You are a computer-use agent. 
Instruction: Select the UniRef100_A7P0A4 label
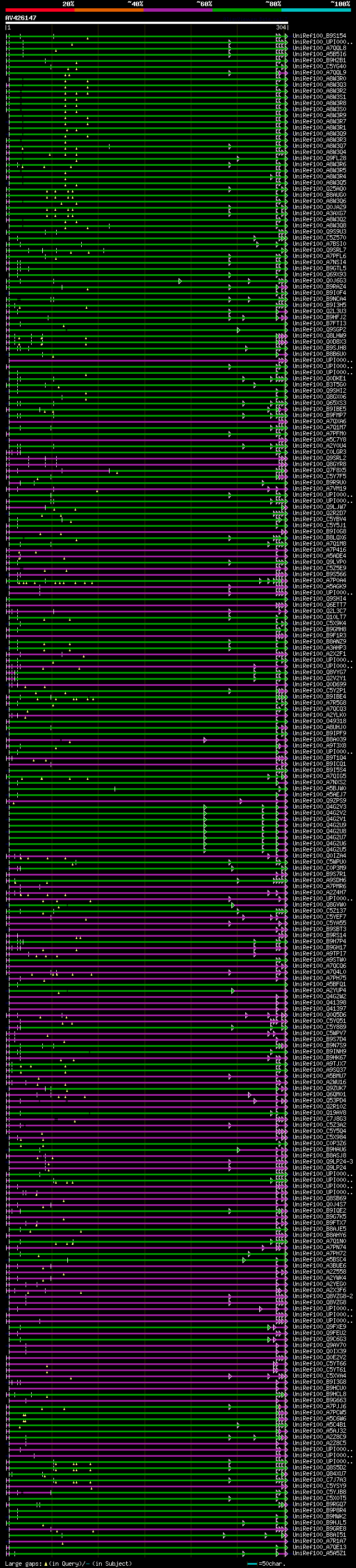319,580
